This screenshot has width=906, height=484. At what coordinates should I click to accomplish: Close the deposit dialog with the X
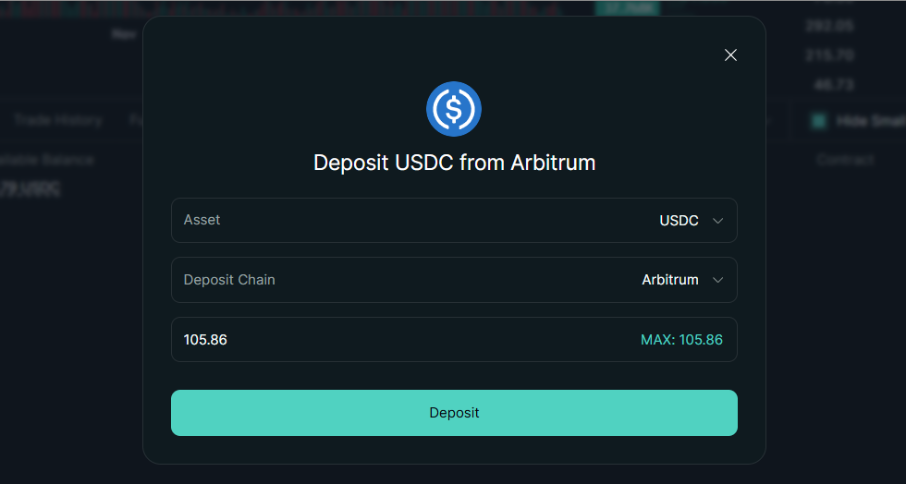click(x=730, y=55)
